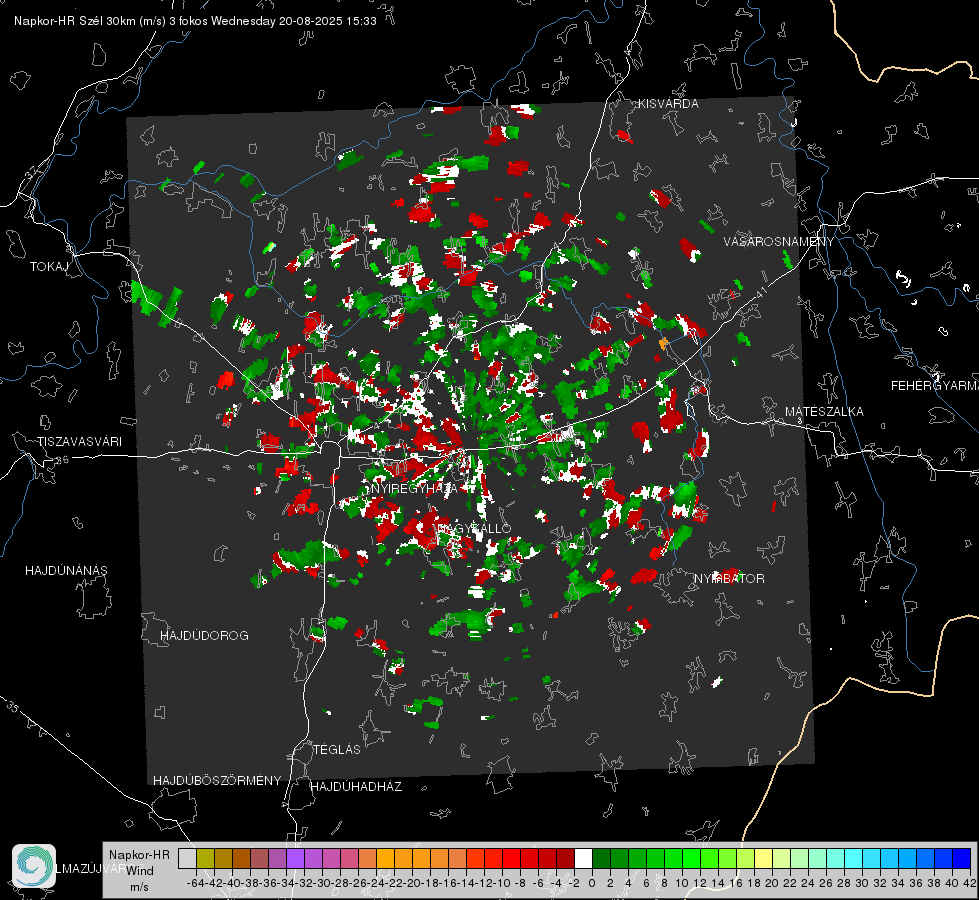Click the road number 35 label
The image size is (979, 900).
pyautogui.click(x=13, y=706)
